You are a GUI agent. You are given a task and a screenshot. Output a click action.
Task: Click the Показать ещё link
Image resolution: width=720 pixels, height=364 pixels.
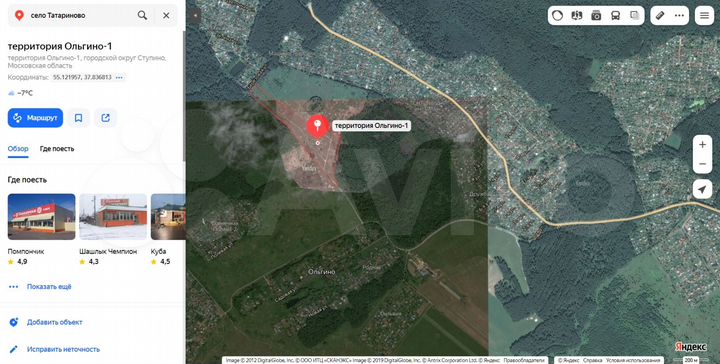tap(49, 287)
